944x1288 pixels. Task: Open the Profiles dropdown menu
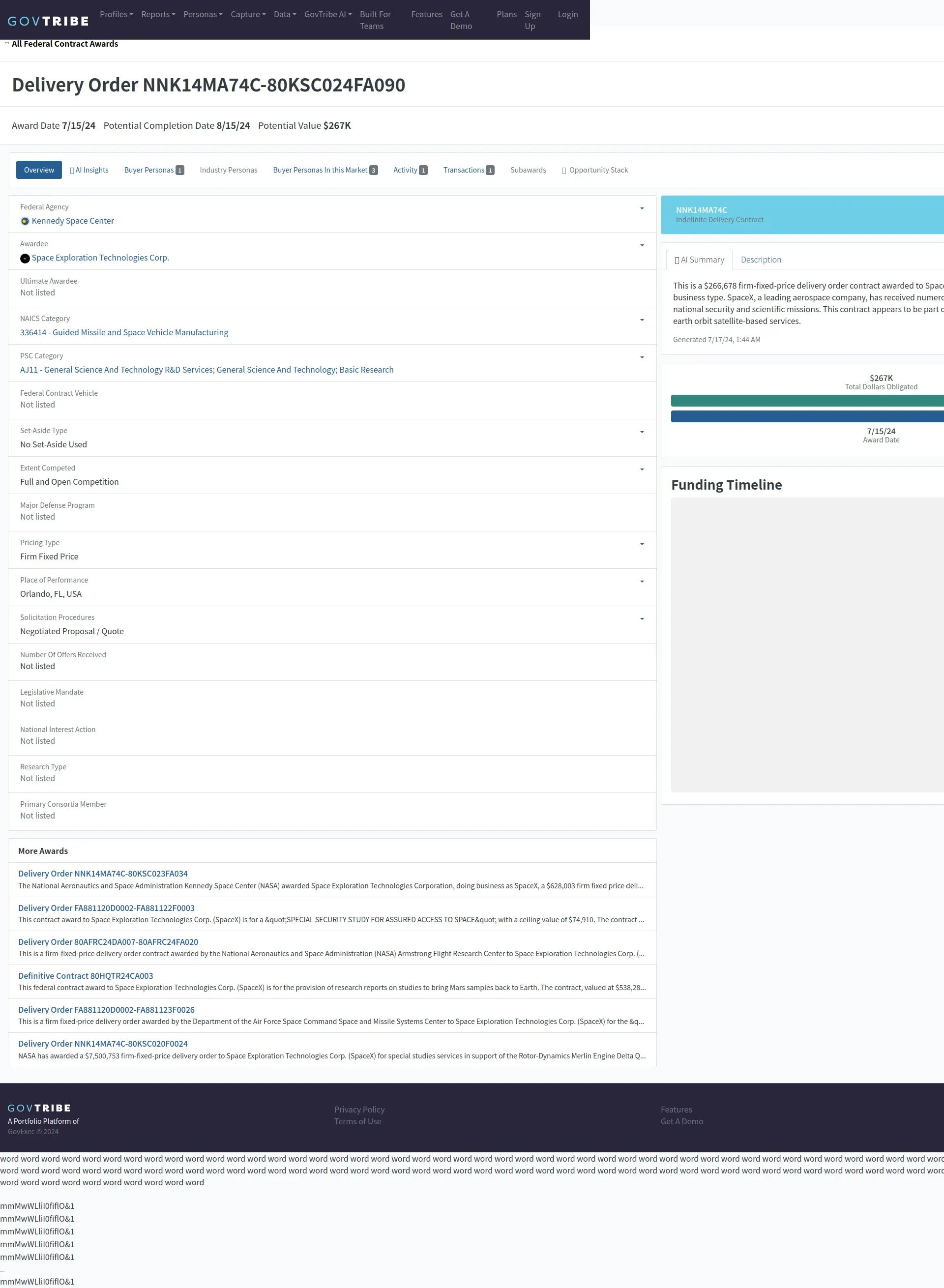116,14
